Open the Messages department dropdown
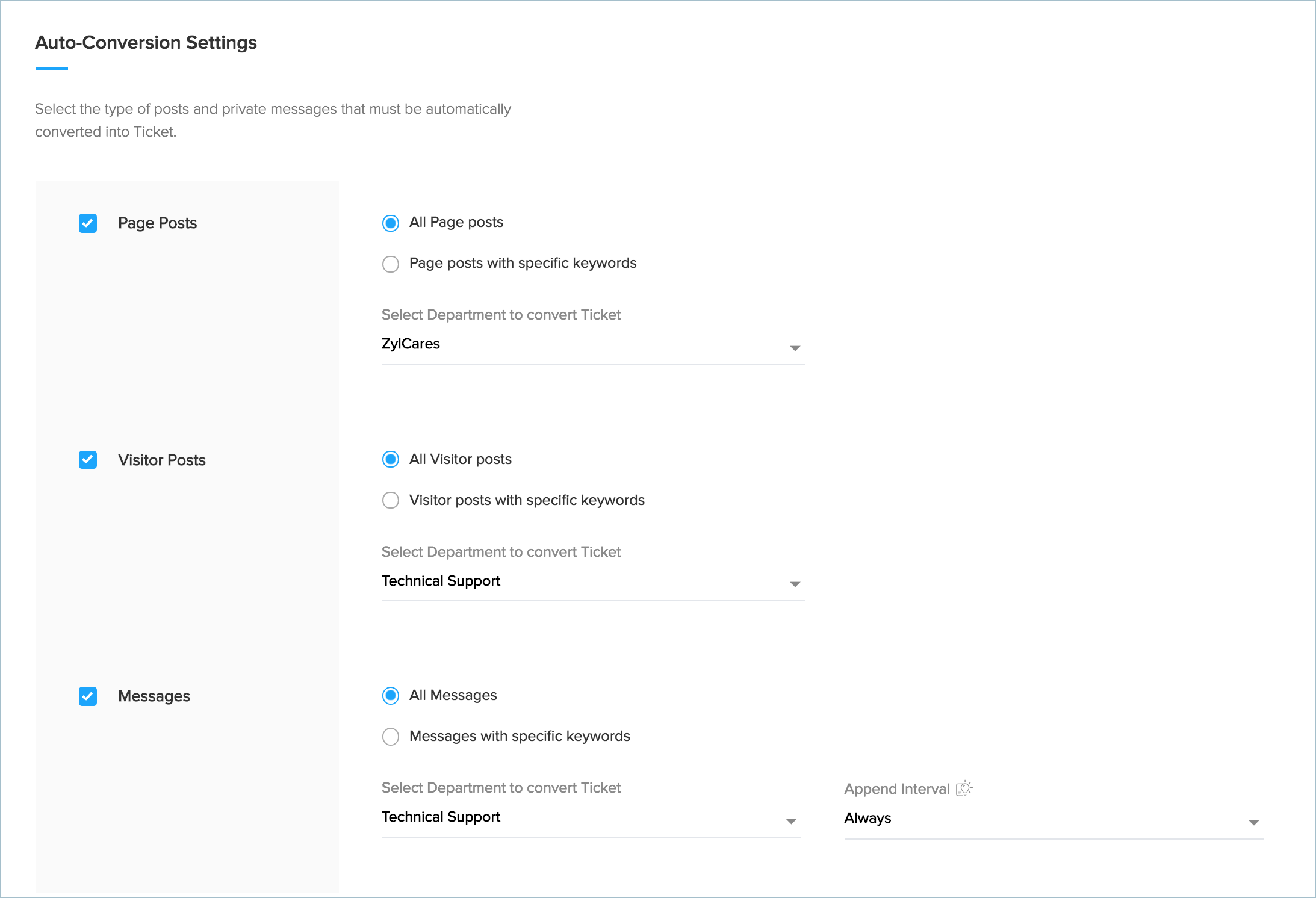 [x=591, y=818]
